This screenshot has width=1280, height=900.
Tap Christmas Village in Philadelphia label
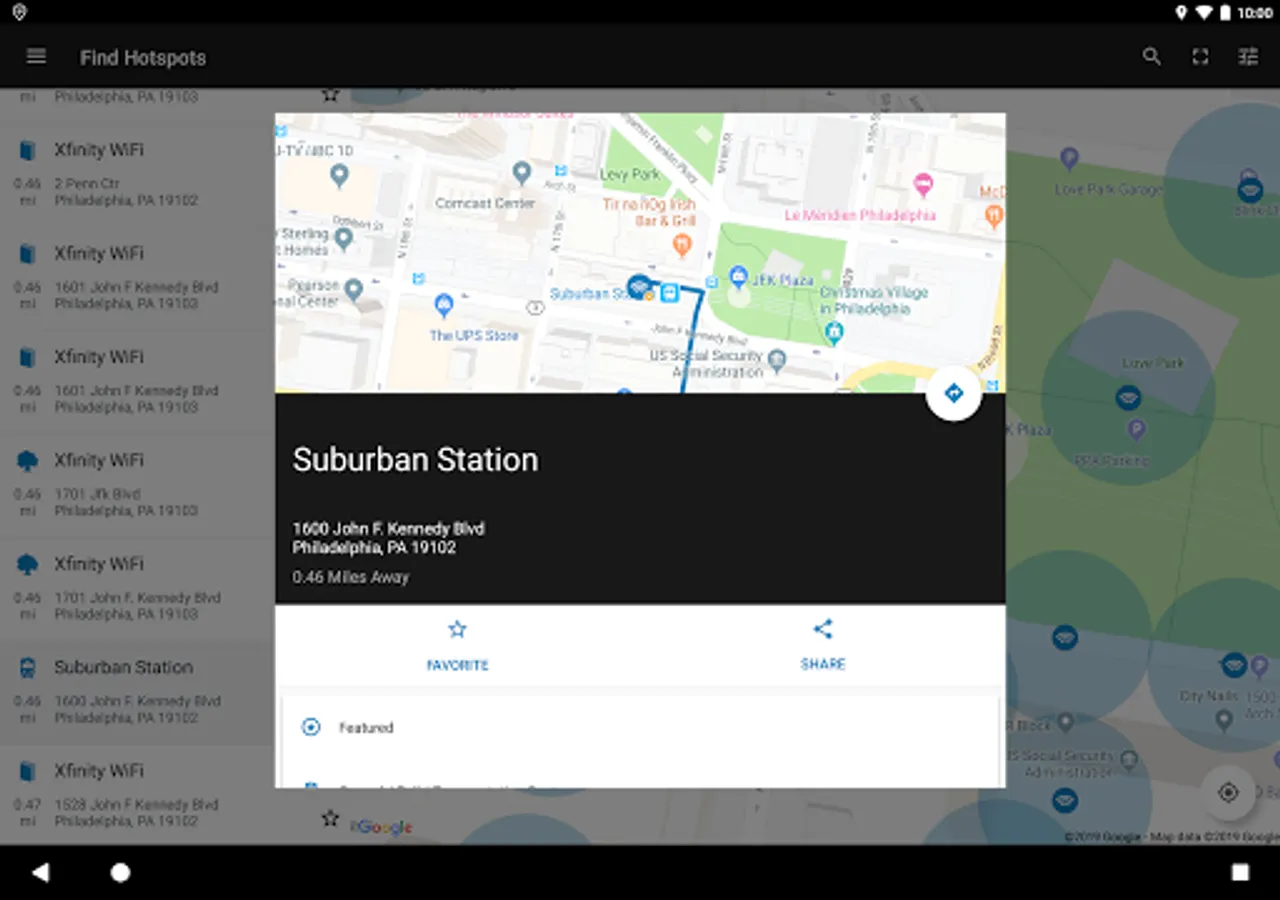874,300
